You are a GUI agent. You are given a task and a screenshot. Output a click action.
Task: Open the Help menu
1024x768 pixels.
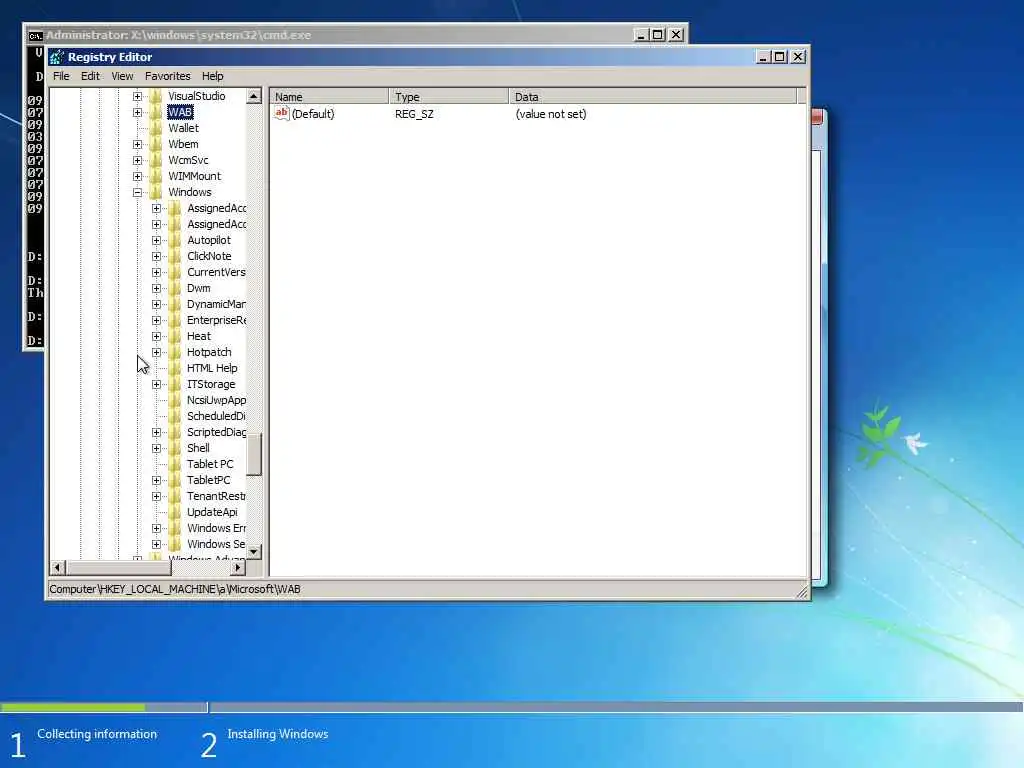click(212, 76)
